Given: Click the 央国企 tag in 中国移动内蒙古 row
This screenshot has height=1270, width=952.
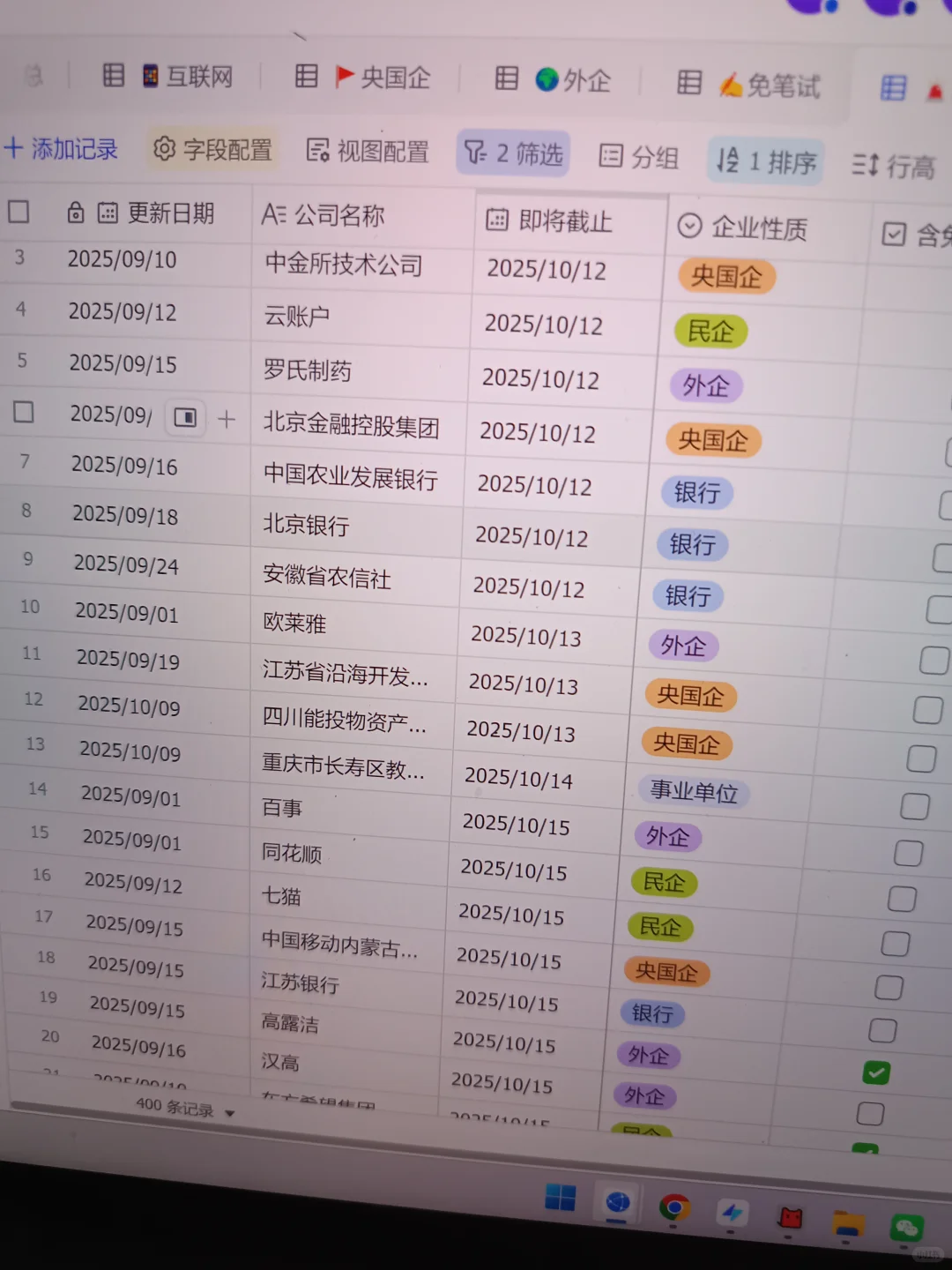Looking at the screenshot, I should pos(666,972).
